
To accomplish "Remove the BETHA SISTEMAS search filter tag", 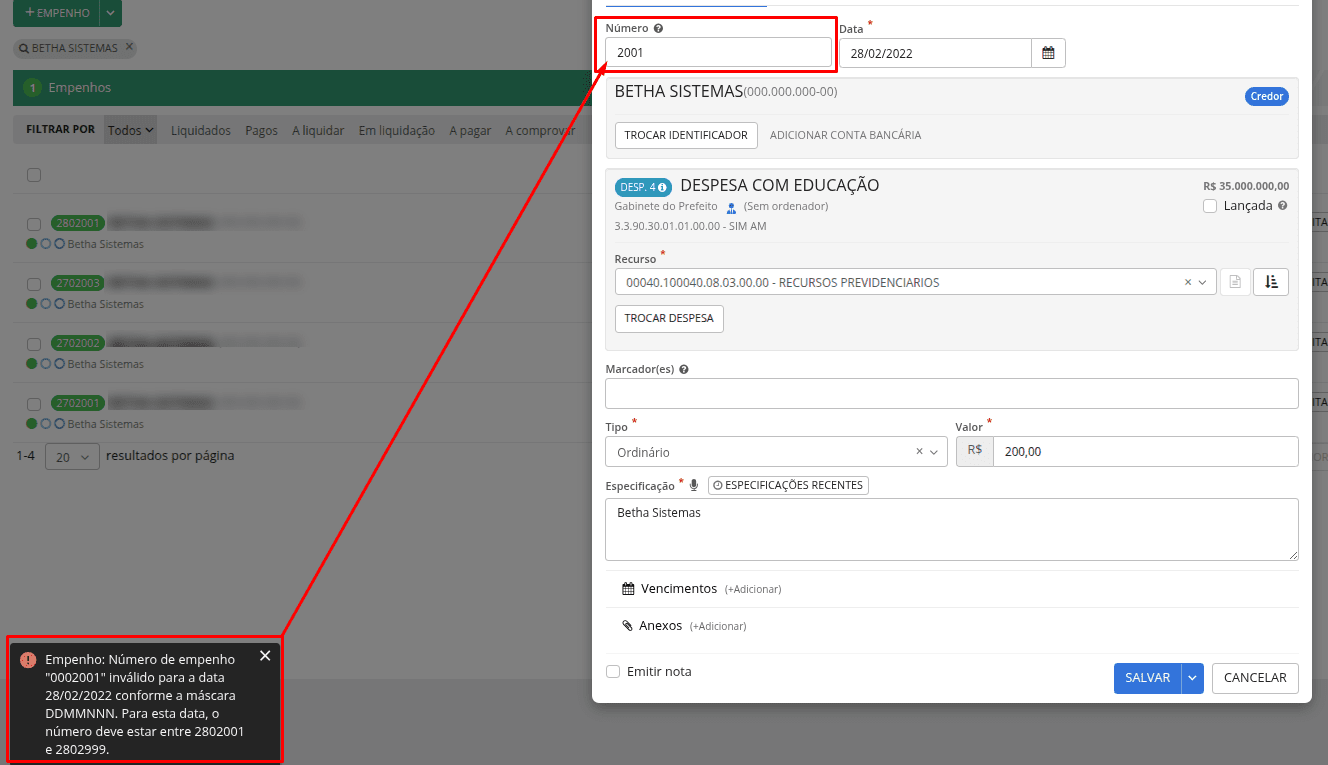I will [129, 47].
